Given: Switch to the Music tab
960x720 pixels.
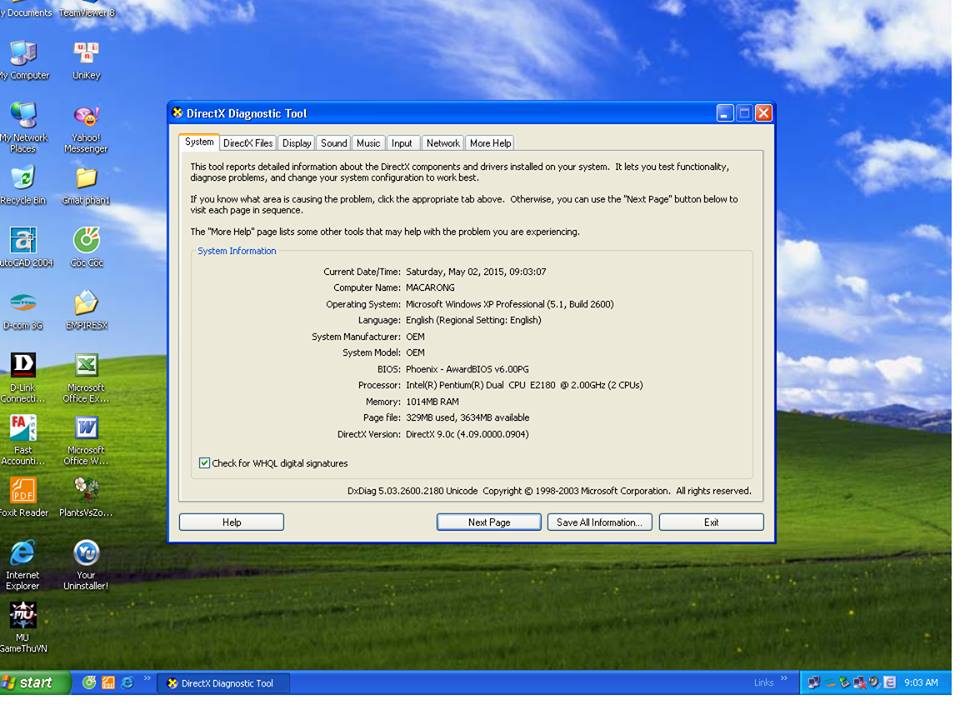Looking at the screenshot, I should [x=368, y=143].
